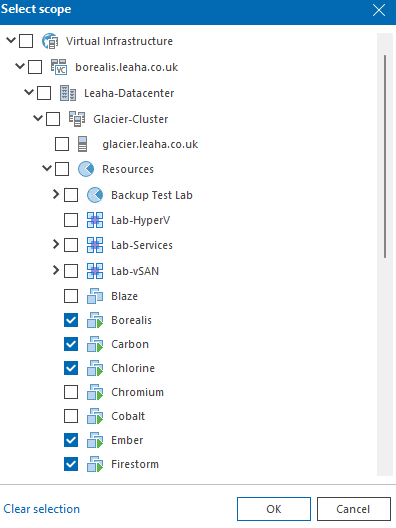
Task: Click the running Firestorm VM icon
Action: point(95,464)
